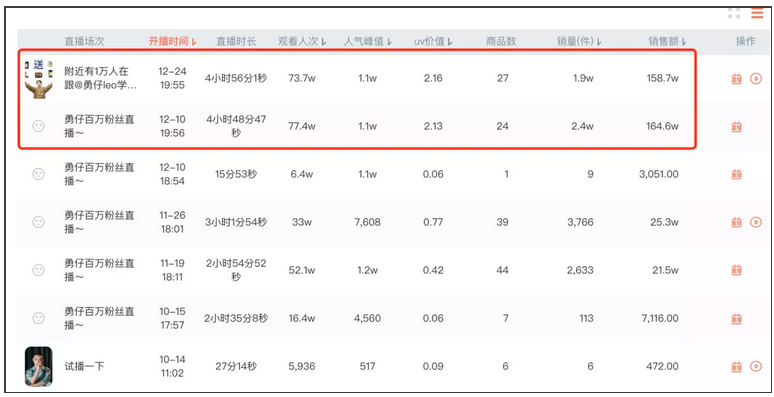Open 勇仔百万粉丝直播 session from 11-19 18:11
Screen dimensions: 774x397
[99, 270]
